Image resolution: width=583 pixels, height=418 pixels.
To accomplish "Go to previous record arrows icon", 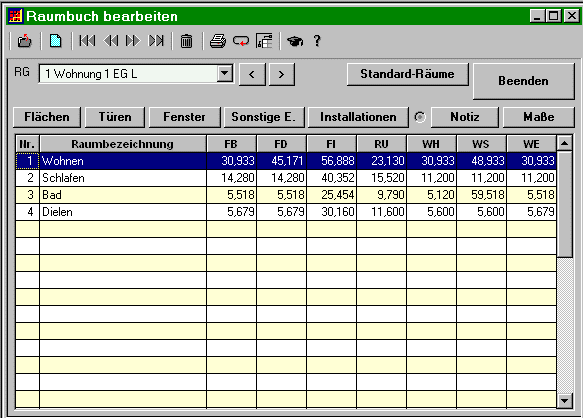I will pyautogui.click(x=110, y=41).
